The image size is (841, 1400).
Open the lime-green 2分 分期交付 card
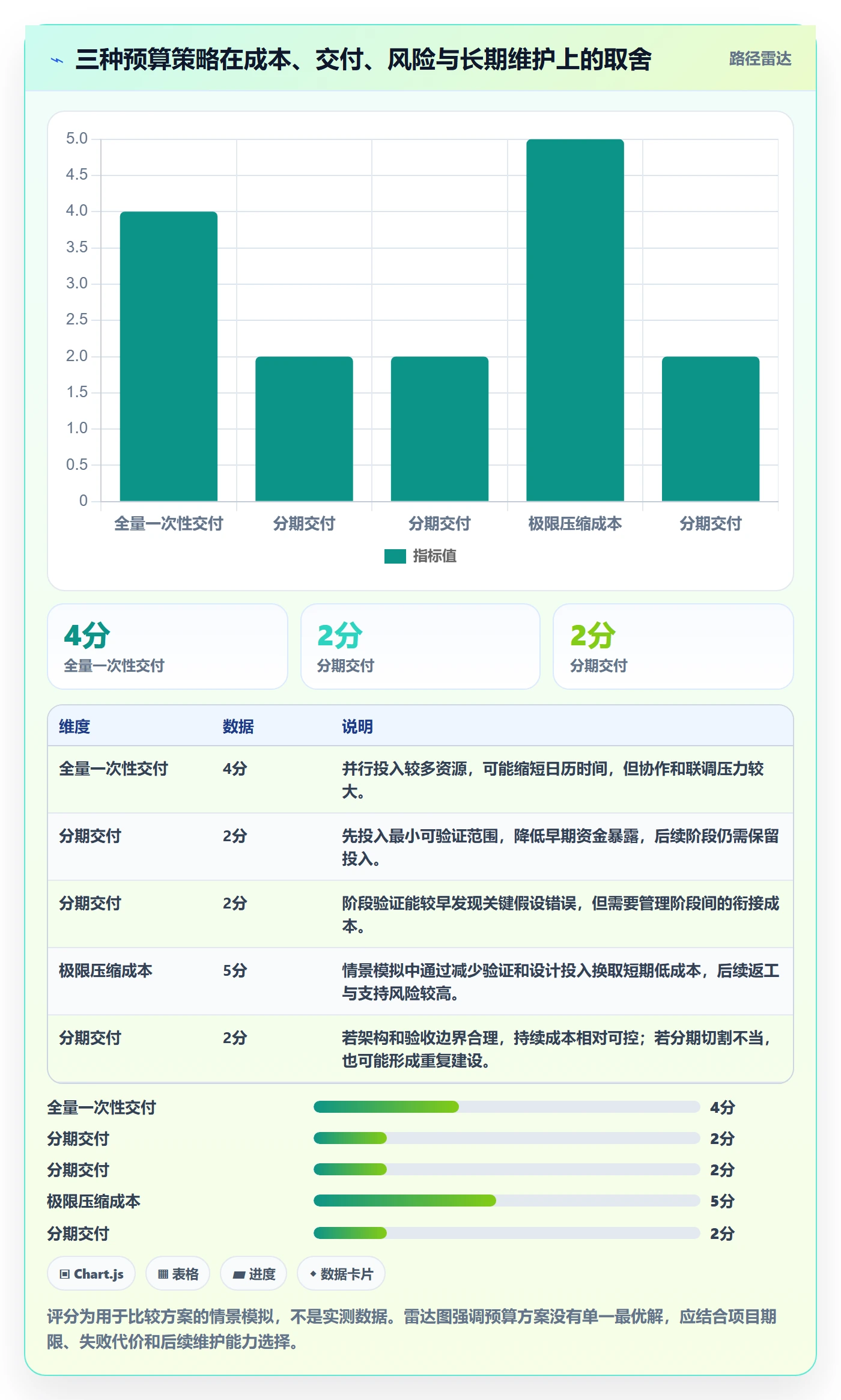pyautogui.click(x=673, y=647)
